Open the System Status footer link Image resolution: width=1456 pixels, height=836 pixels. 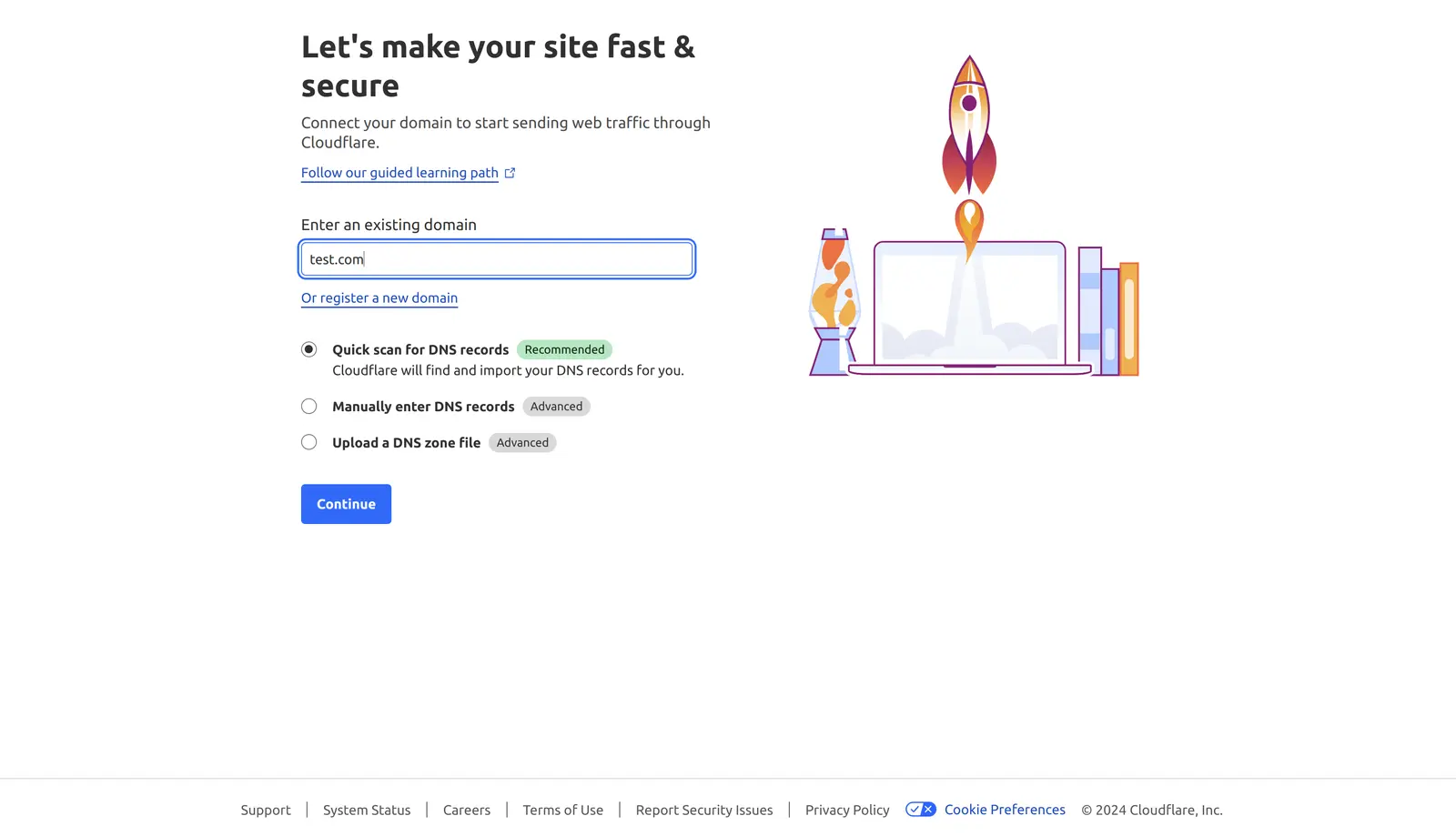[367, 810]
